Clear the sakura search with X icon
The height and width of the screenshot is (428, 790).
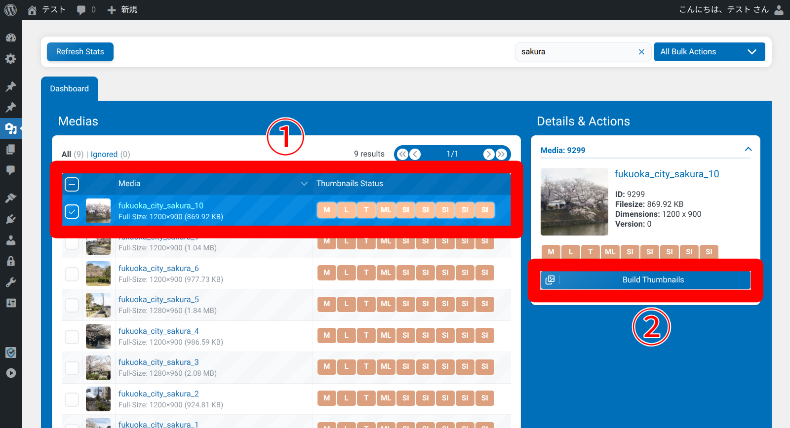tap(641, 51)
